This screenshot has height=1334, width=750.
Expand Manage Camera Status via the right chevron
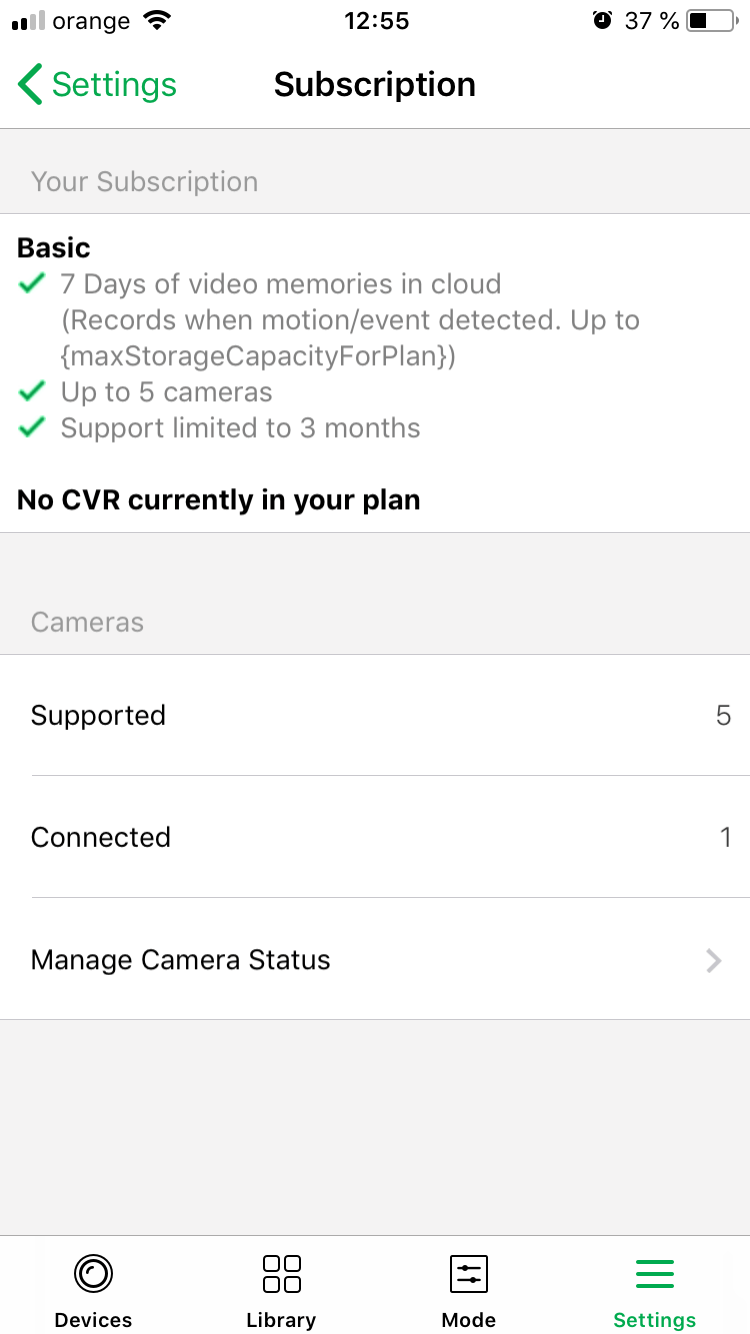(713, 961)
